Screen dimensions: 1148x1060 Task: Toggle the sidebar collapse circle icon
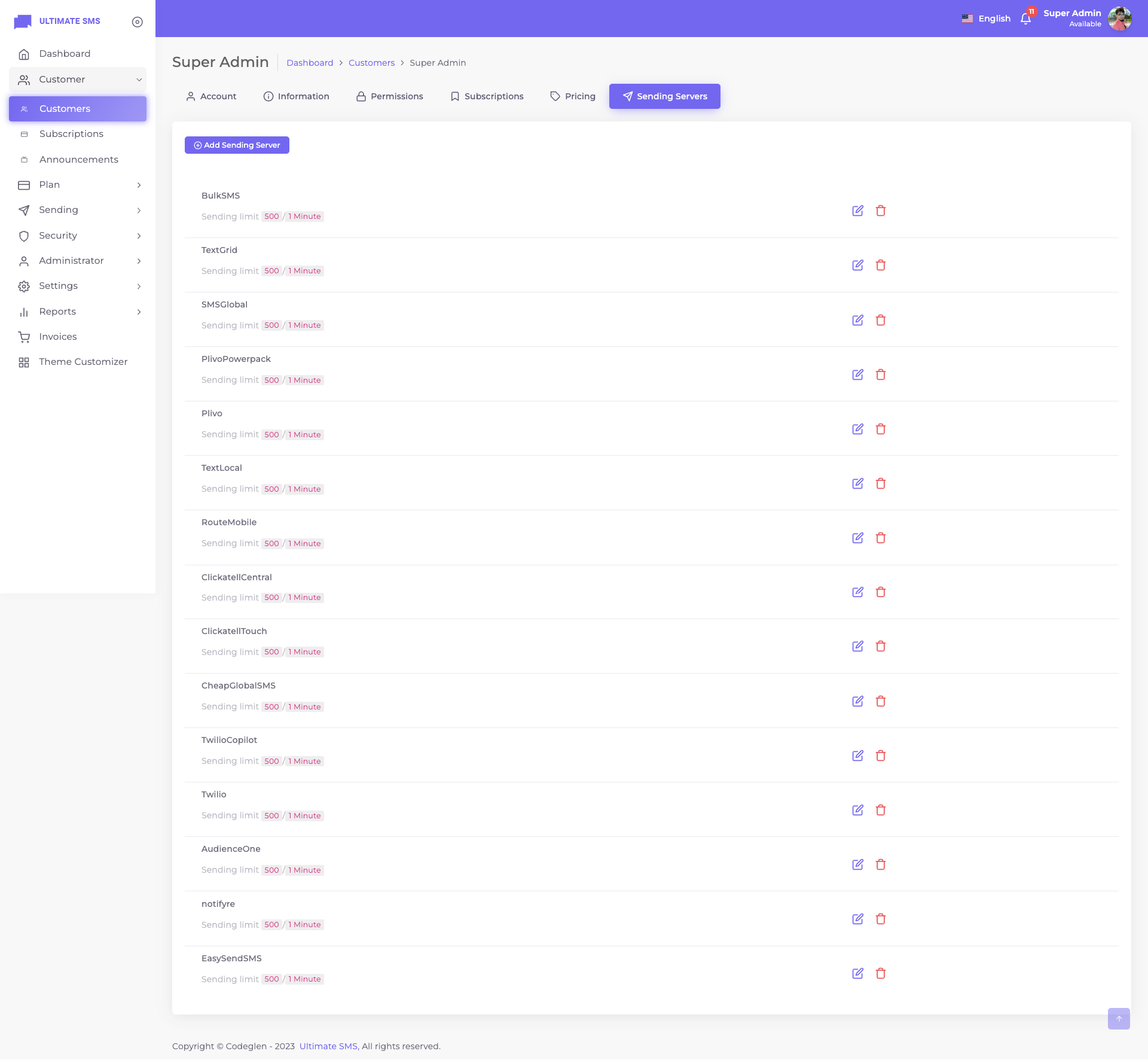(x=138, y=22)
